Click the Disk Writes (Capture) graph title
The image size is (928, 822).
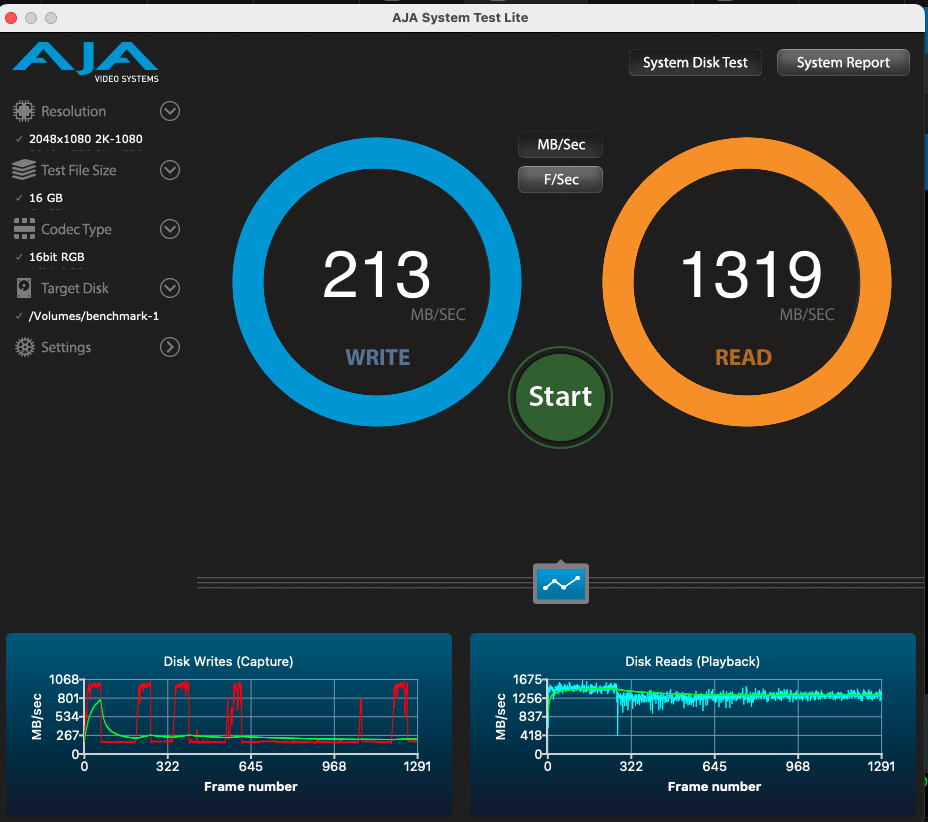[228, 662]
